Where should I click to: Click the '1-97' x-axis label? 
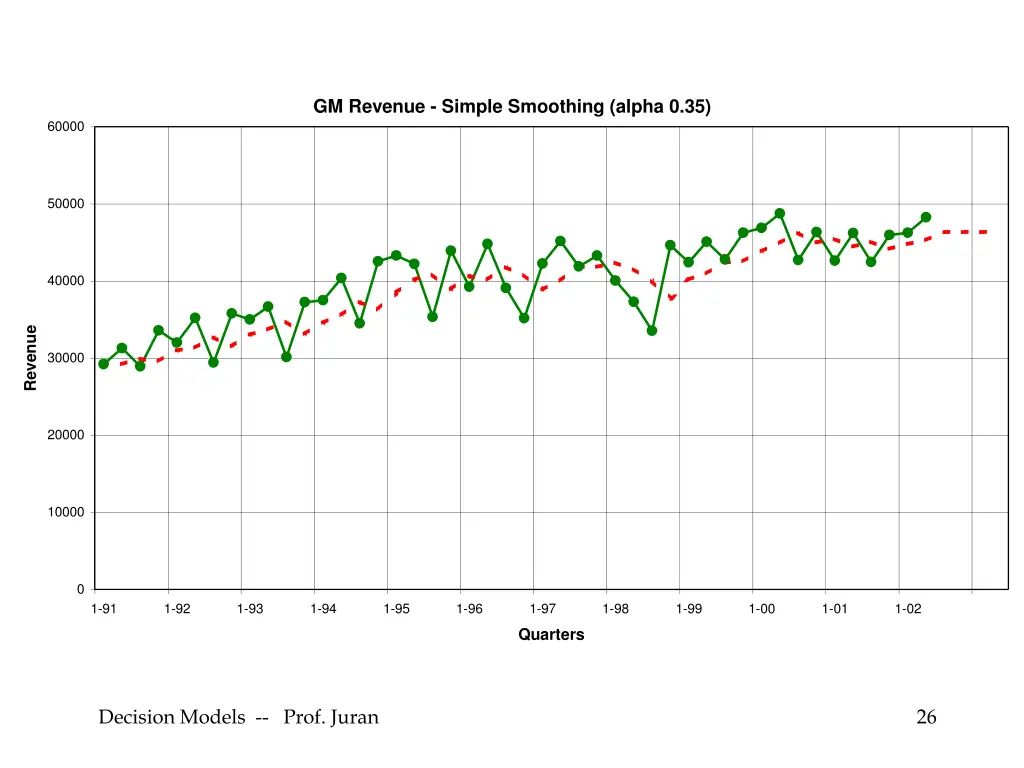(x=543, y=609)
